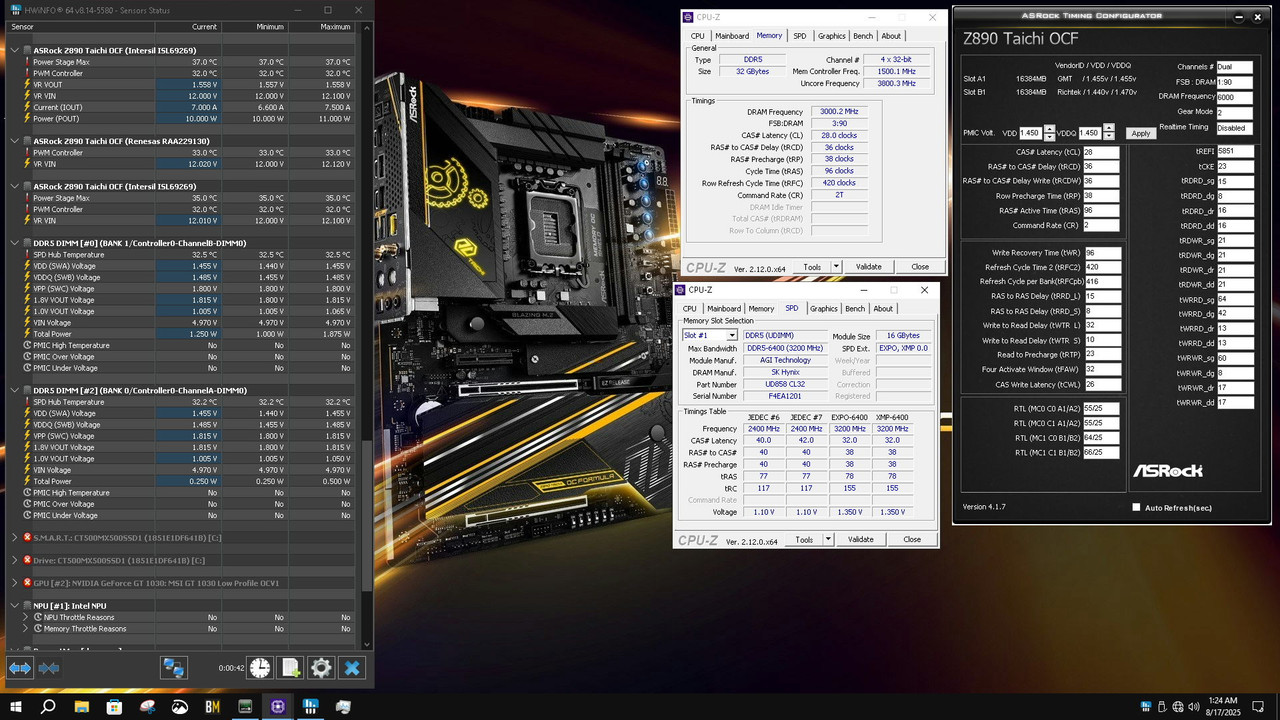Adjust the VDD voltage stepper arrows
The height and width of the screenshot is (720, 1280).
(1049, 133)
